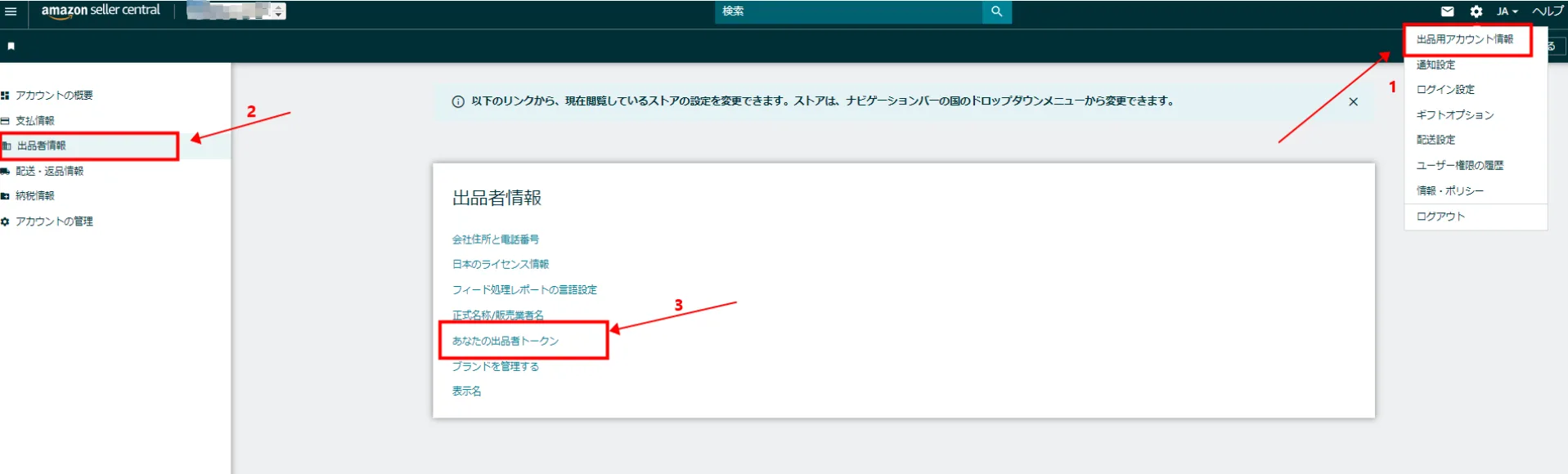
Task: Open the hamburger navigation menu
Action: 11,11
